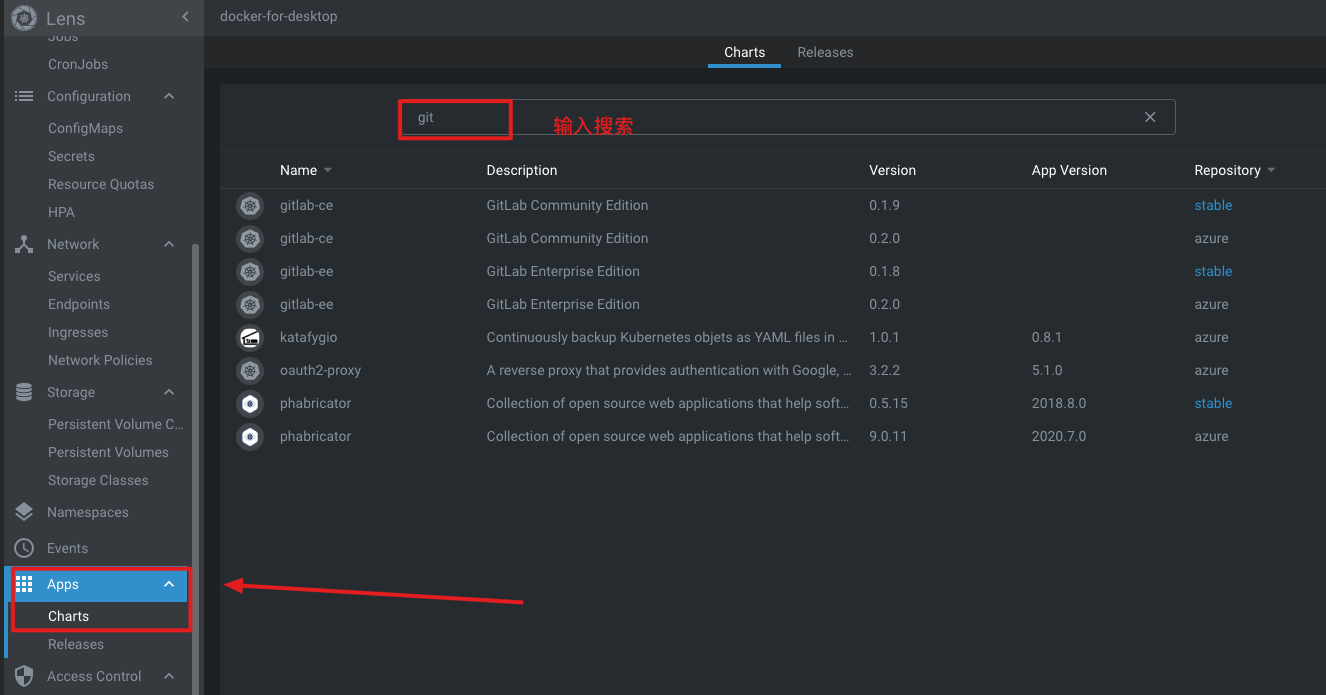Open Persistent Volumes in the sidebar
Viewport: 1326px width, 695px height.
coord(108,452)
